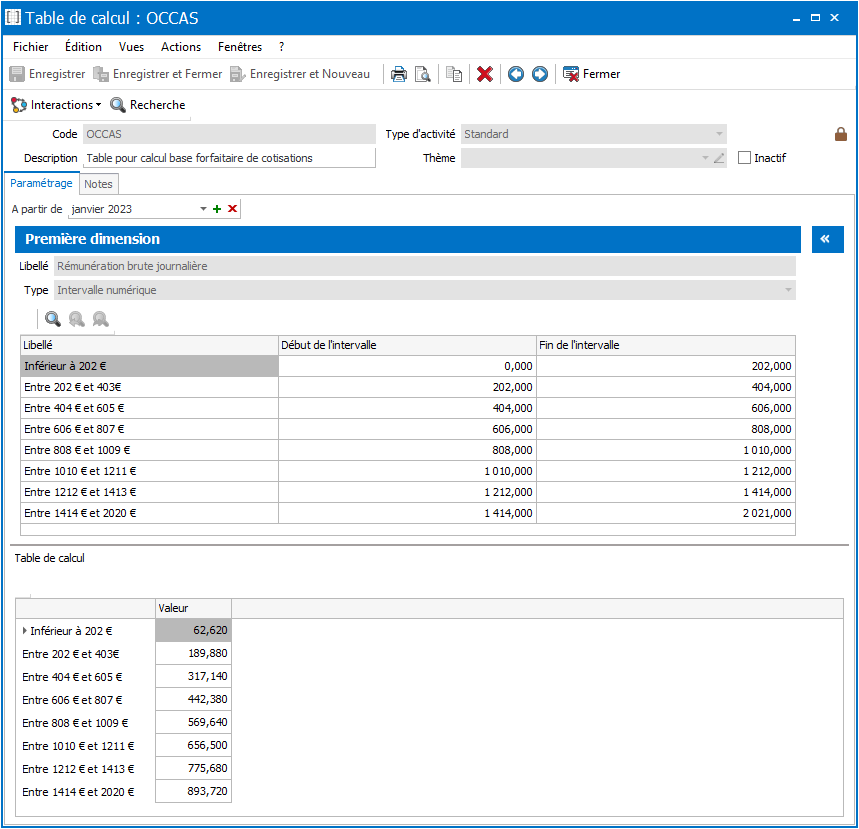Click the red X delete icon
Screen dimensions: 859x829
485,74
